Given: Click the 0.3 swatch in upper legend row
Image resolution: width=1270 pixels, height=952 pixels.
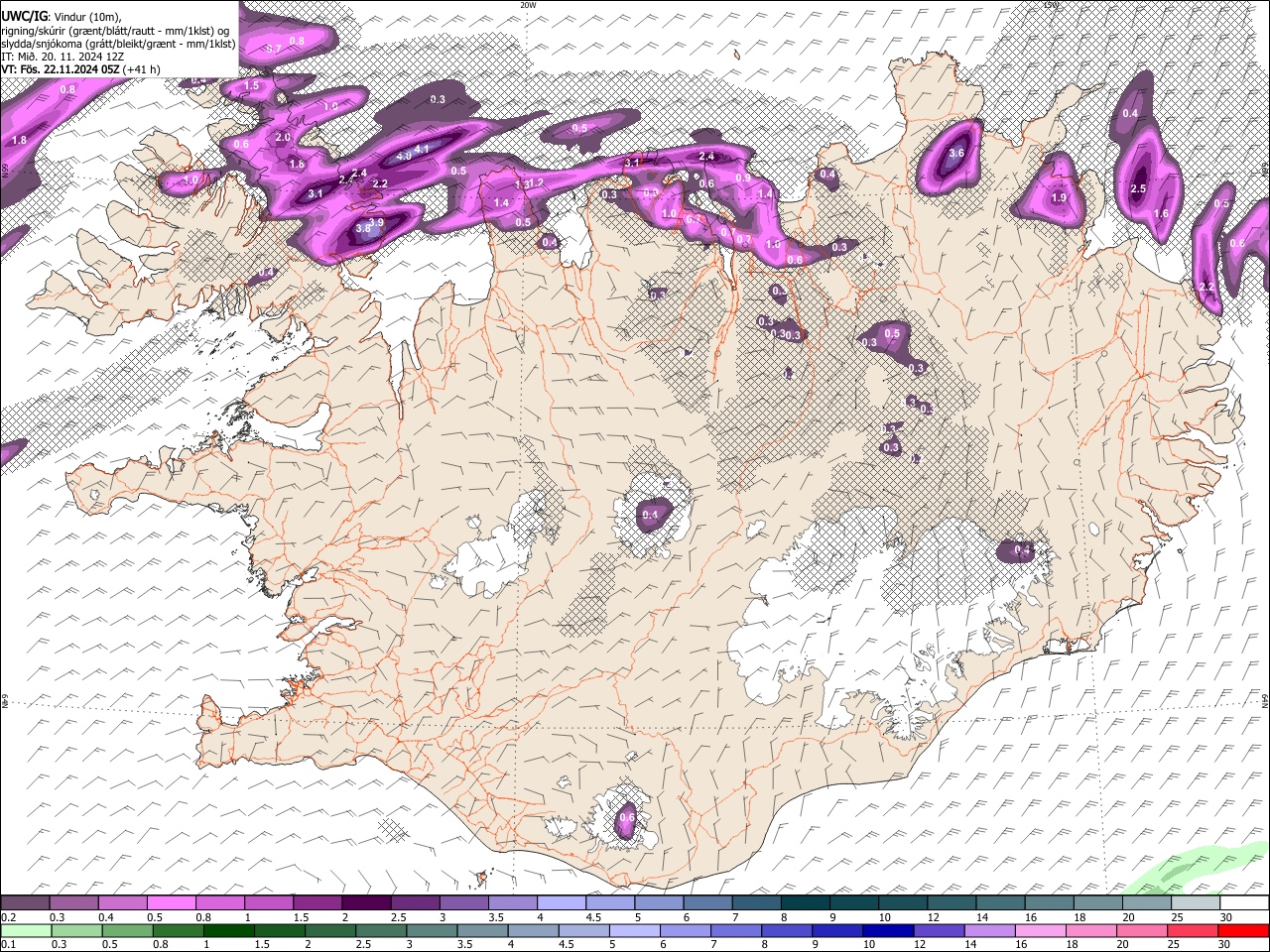Looking at the screenshot, I should [x=74, y=902].
